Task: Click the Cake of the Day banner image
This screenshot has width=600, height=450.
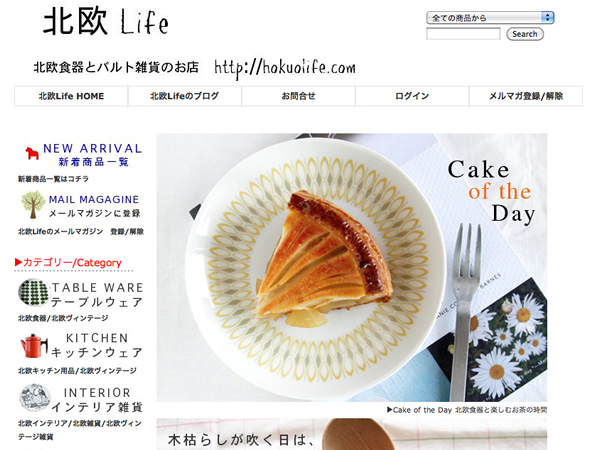Action: pyautogui.click(x=352, y=267)
